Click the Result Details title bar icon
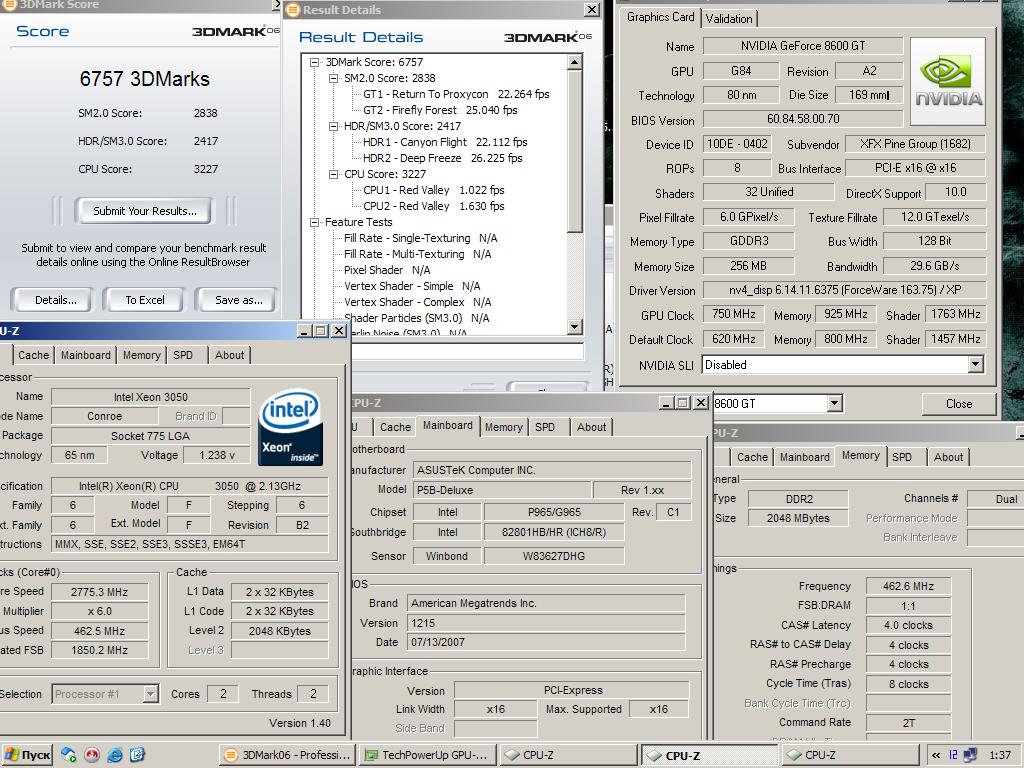This screenshot has width=1024, height=768. [293, 10]
